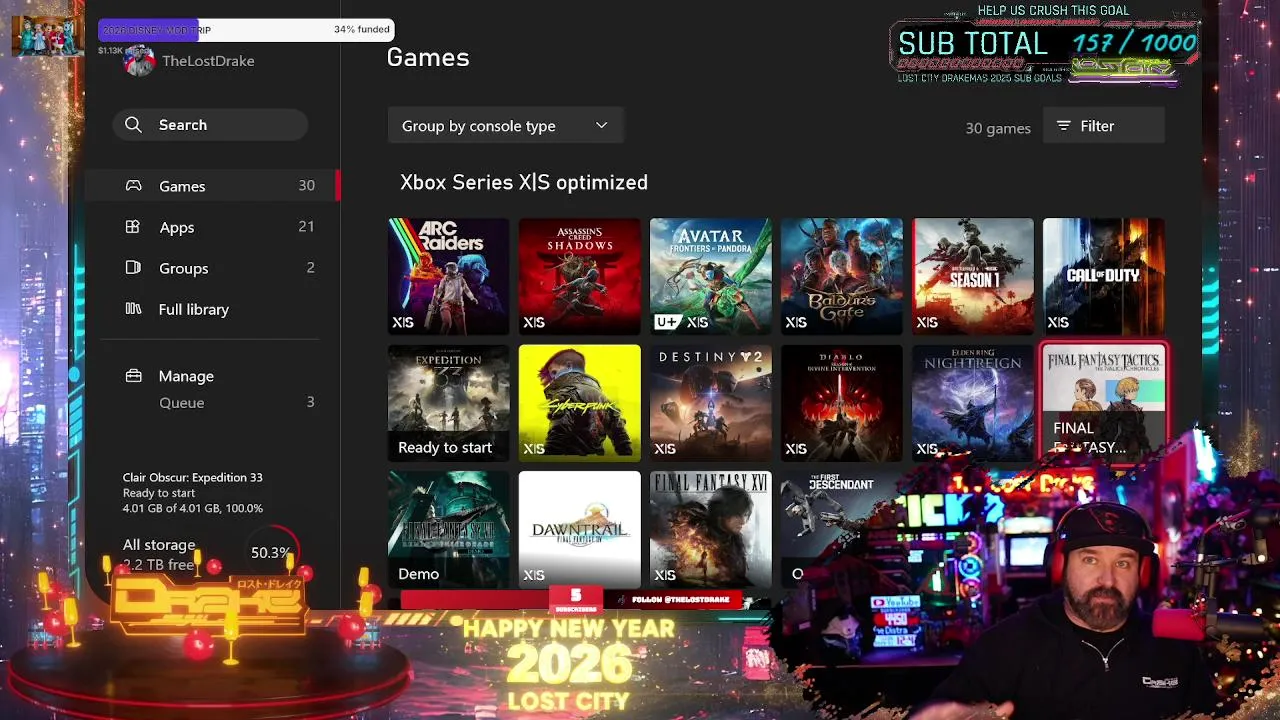1280x720 pixels.
Task: Click the Manage toolbox icon
Action: pos(133,376)
